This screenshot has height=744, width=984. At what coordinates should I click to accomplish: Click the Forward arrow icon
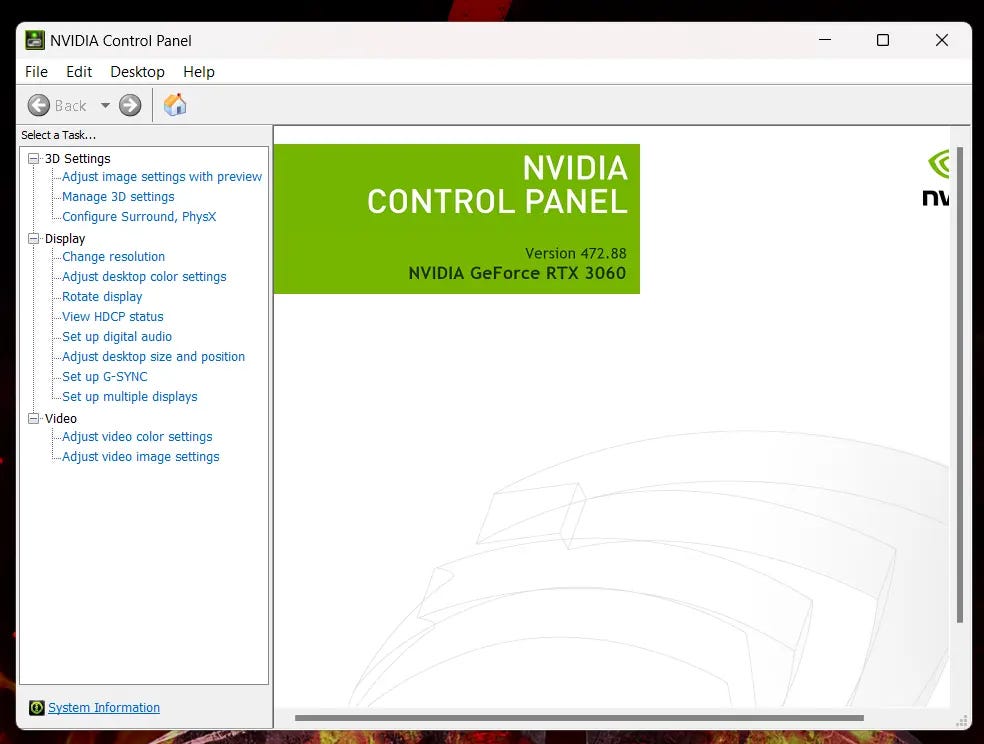[130, 105]
